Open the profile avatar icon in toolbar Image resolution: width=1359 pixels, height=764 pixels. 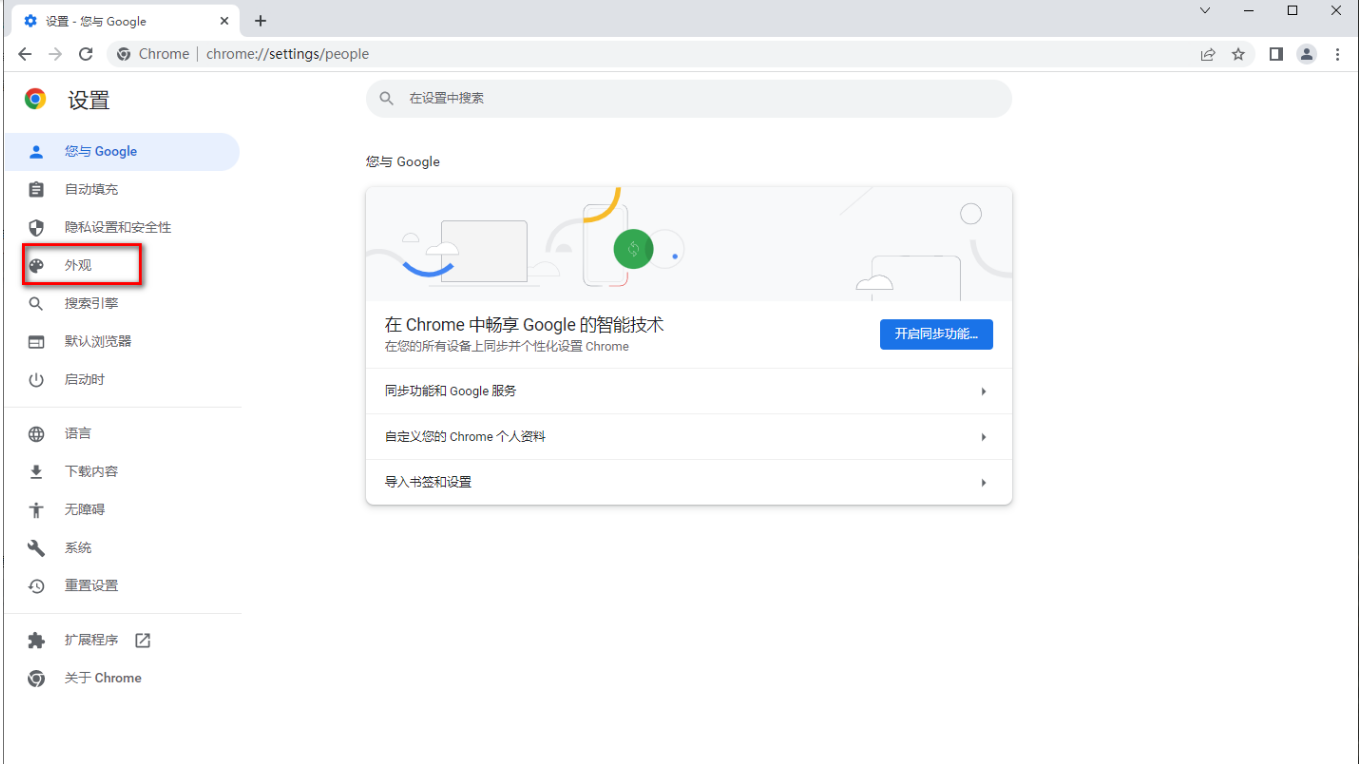click(1307, 54)
